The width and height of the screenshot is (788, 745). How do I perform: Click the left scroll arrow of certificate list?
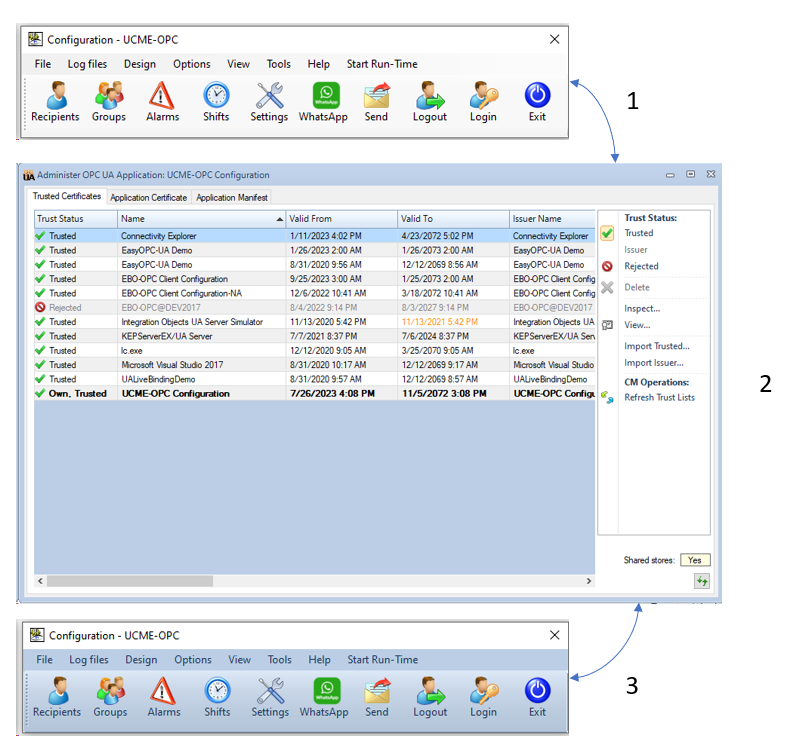40,581
